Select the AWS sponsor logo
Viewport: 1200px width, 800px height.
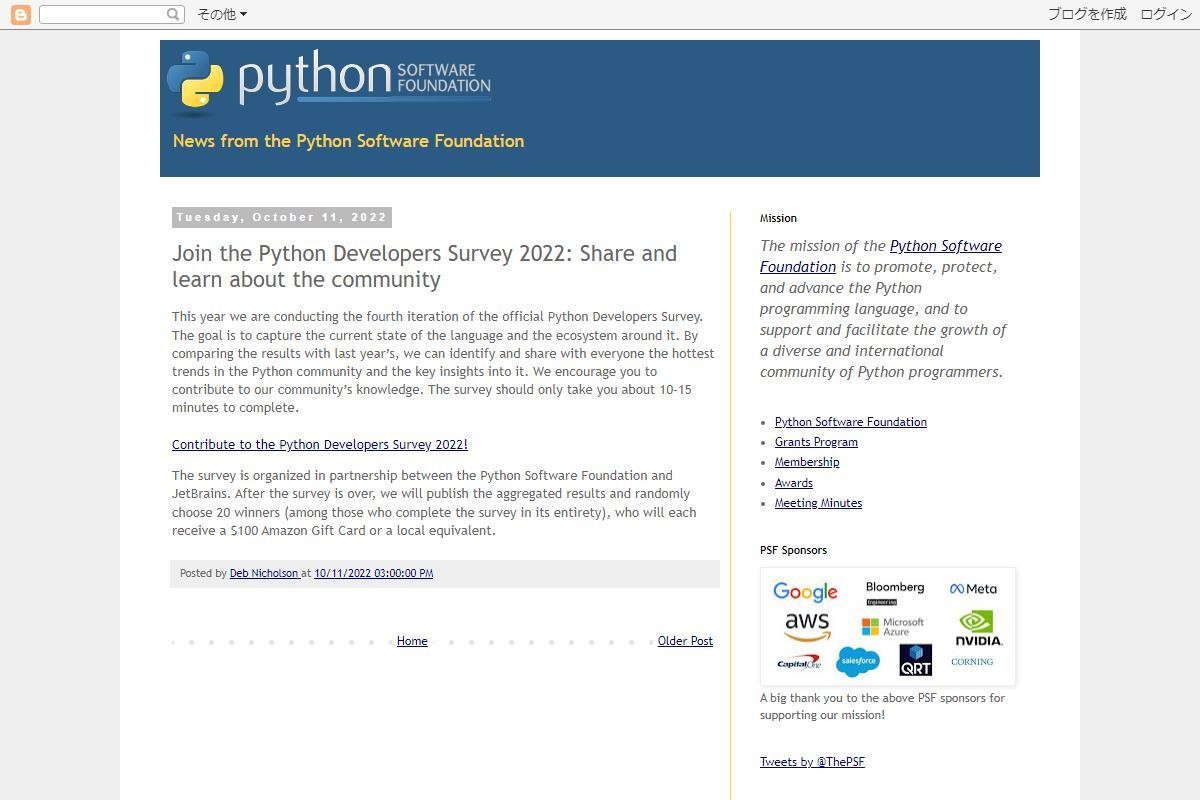point(806,624)
